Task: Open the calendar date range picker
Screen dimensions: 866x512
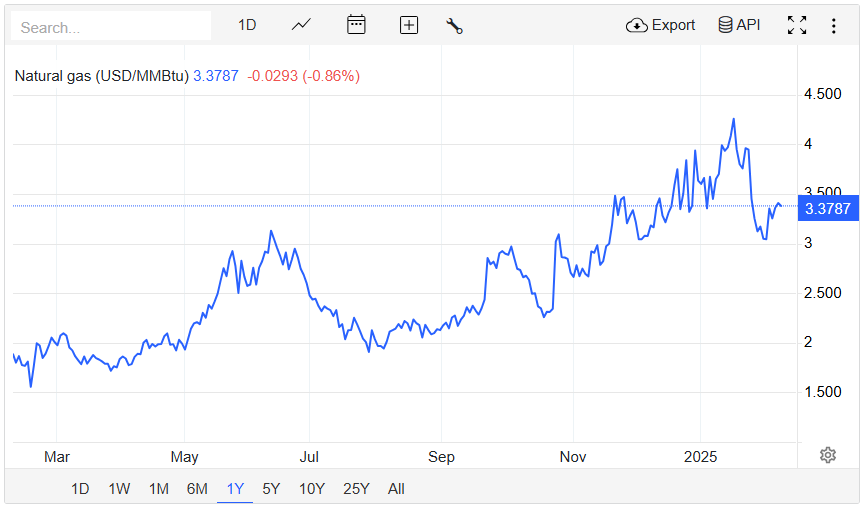Action: tap(356, 25)
